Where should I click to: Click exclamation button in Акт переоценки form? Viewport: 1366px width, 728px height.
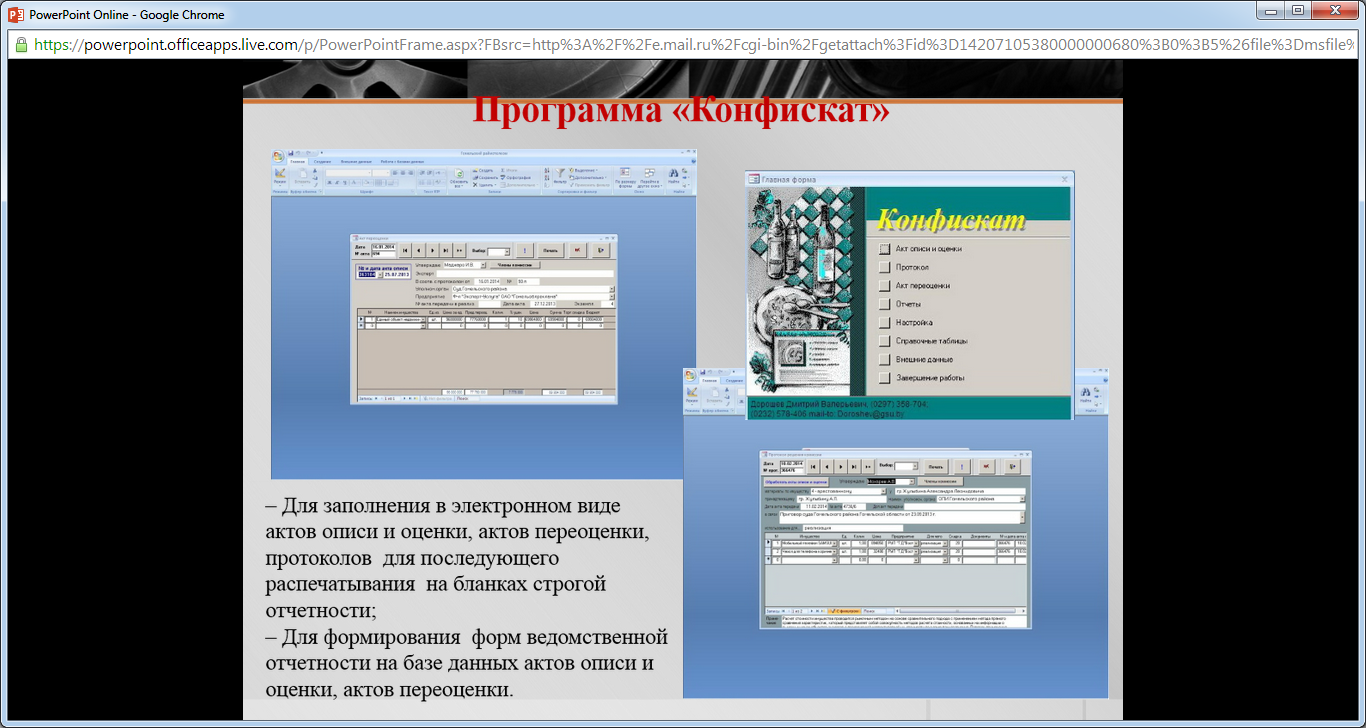click(525, 250)
